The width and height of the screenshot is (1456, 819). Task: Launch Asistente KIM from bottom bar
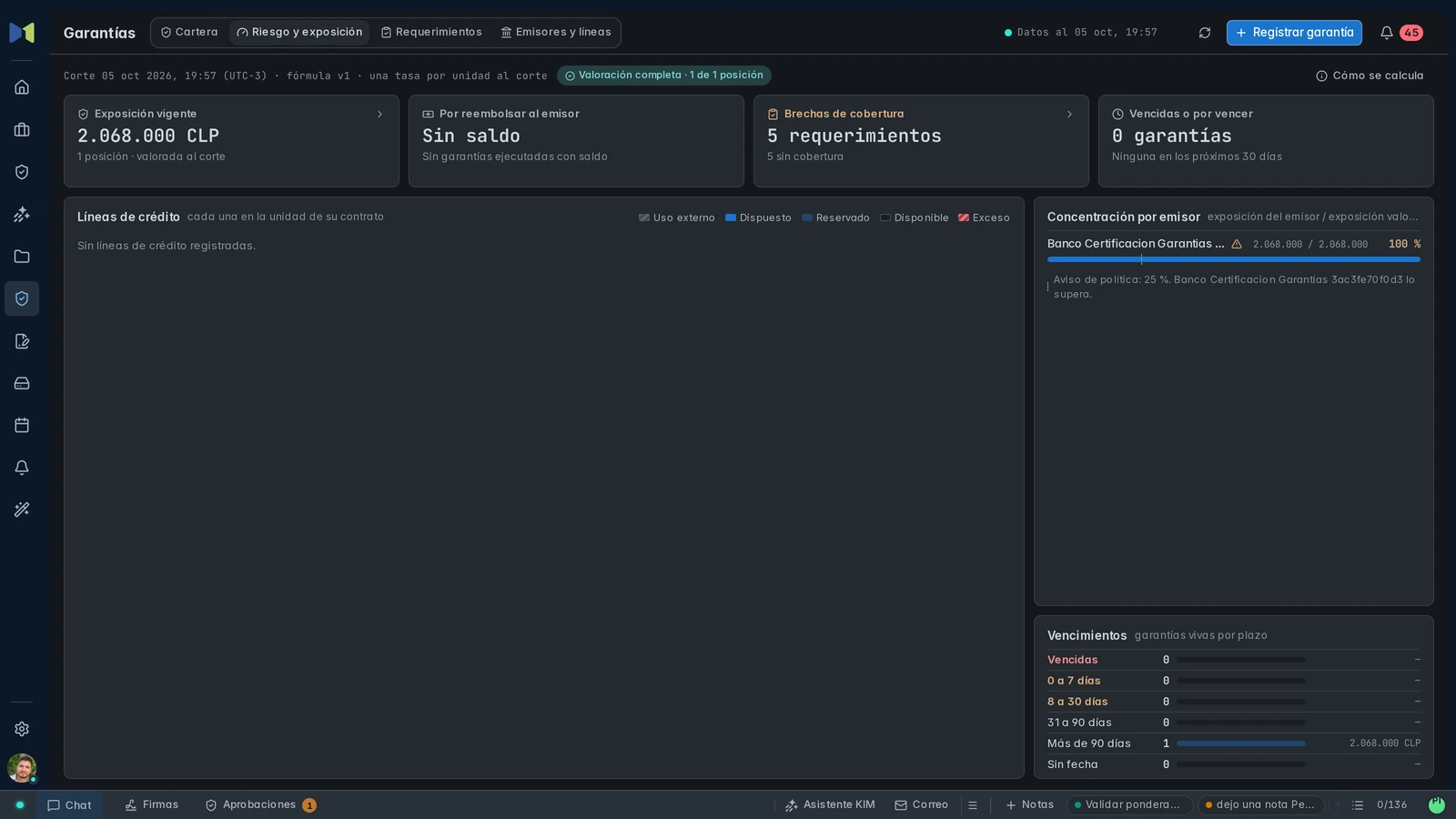pyautogui.click(x=829, y=805)
